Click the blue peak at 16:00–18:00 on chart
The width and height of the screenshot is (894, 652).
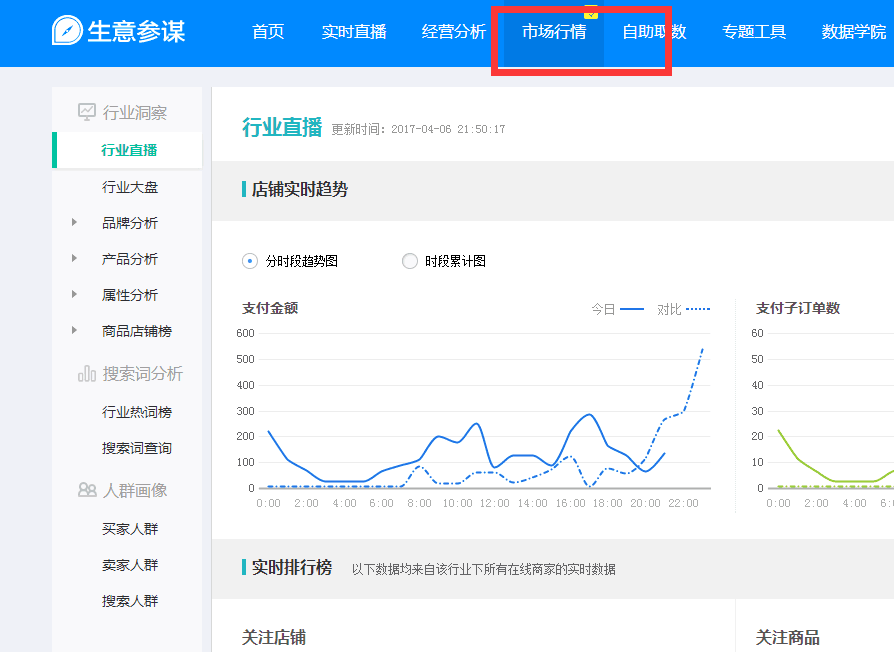[589, 415]
